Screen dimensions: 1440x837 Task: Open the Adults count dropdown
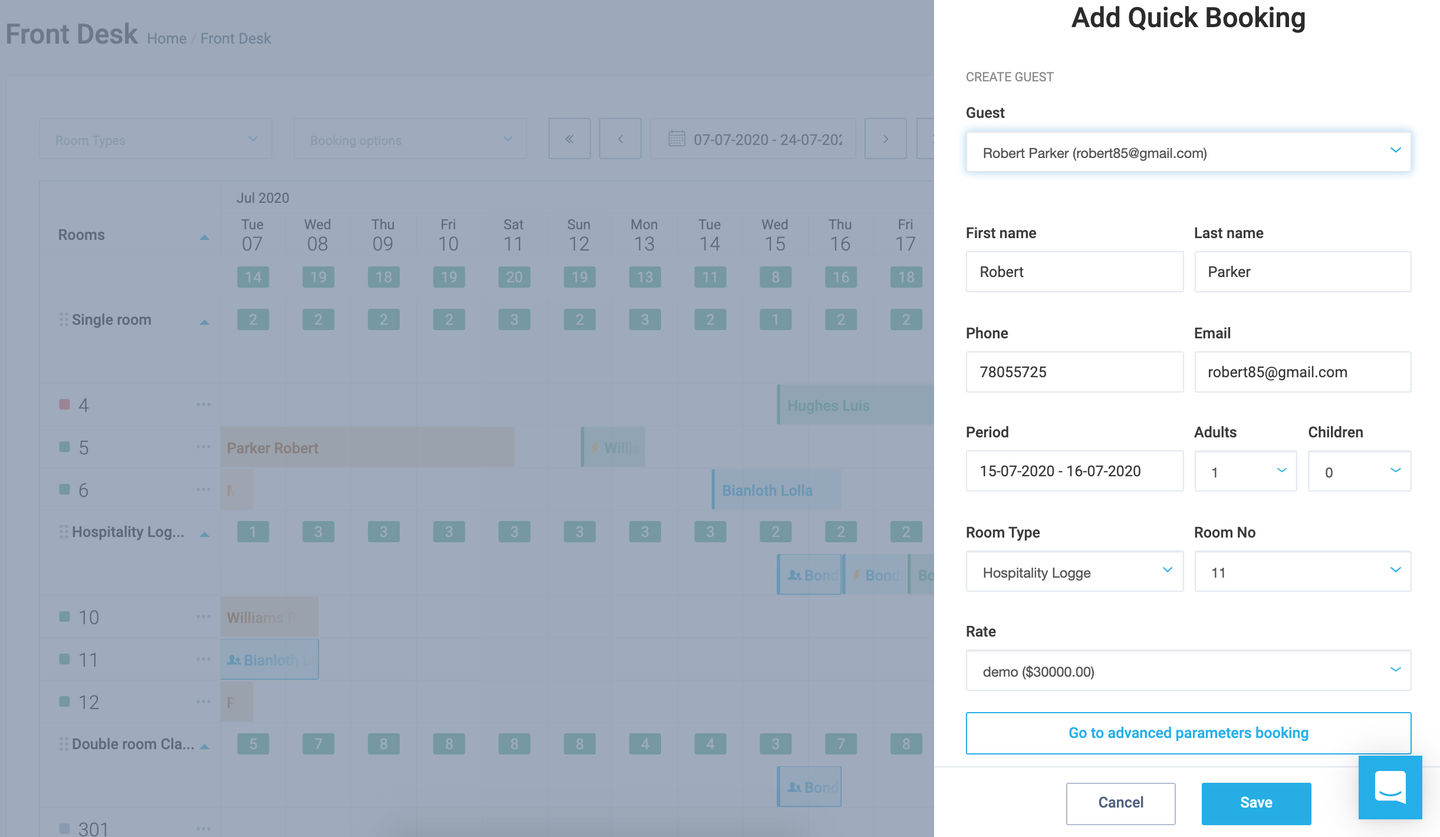(1246, 471)
